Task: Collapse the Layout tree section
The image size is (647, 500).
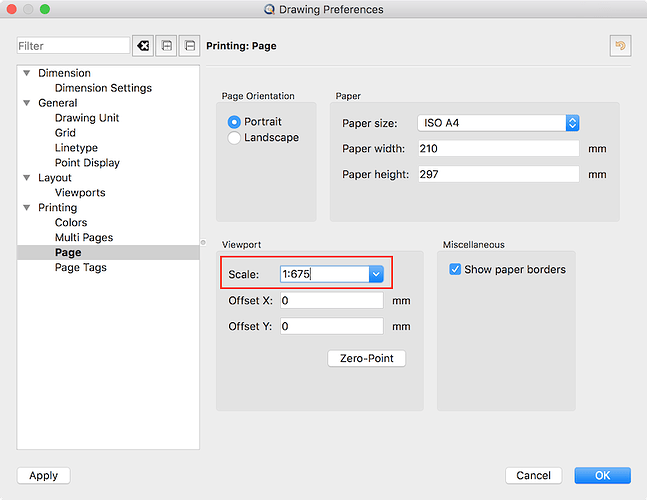Action: coord(27,178)
